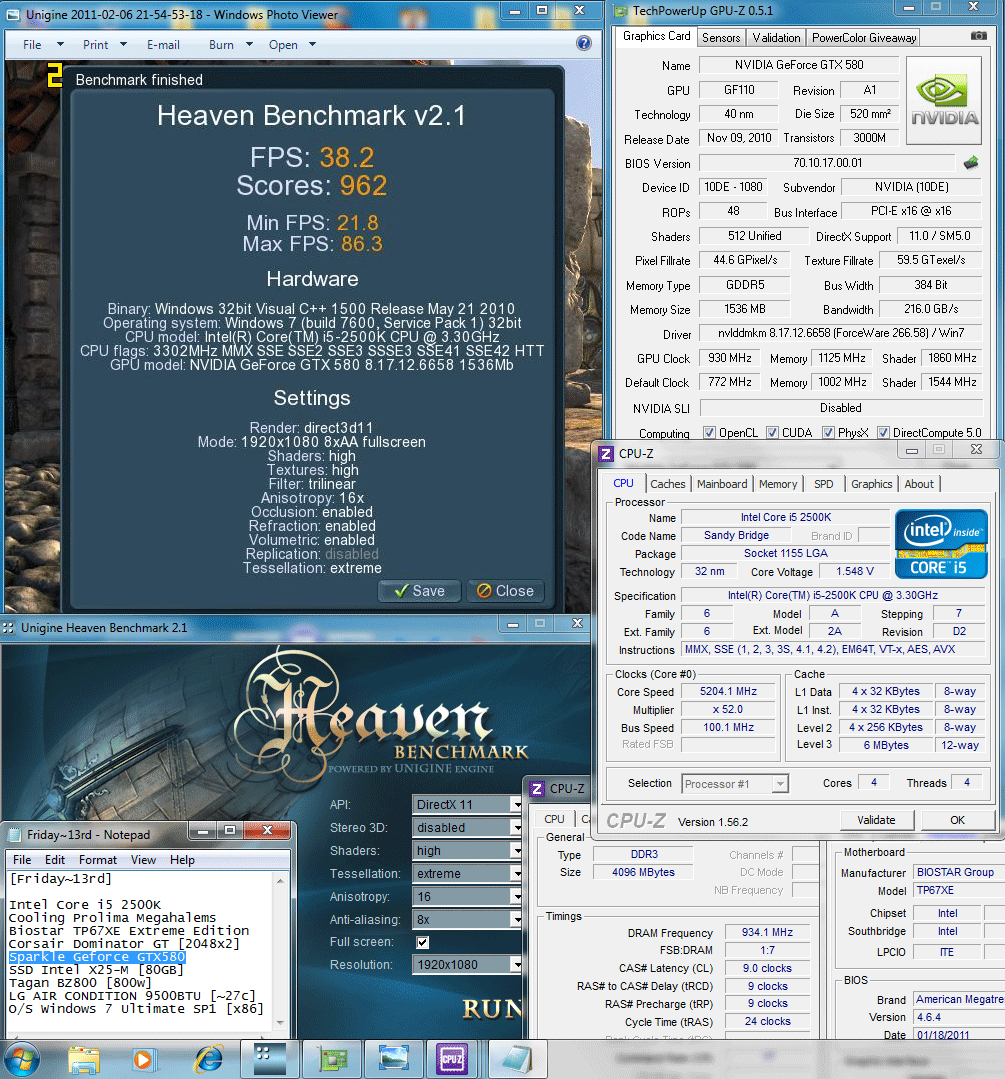1005x1079 pixels.
Task: Open the Photo Viewer Open menu
Action: pyautogui.click(x=292, y=45)
